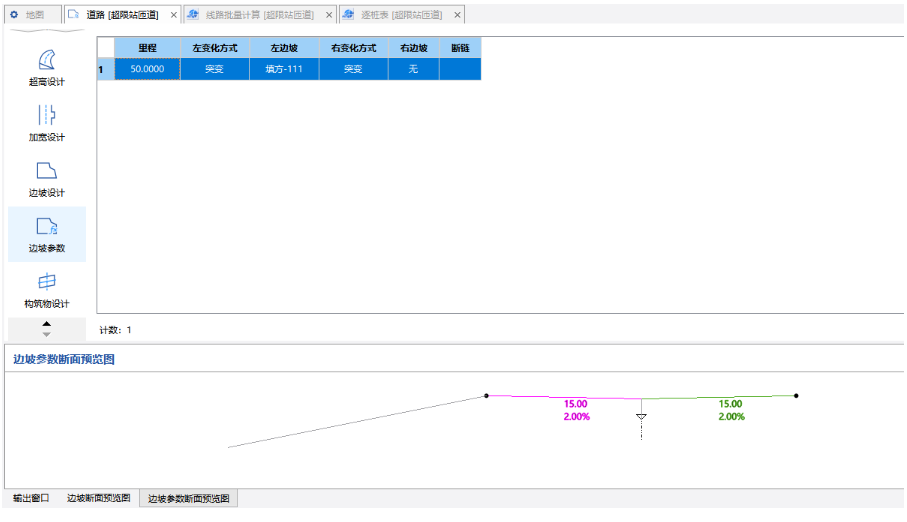
Task: Select row header number 1
Action: pos(105,69)
